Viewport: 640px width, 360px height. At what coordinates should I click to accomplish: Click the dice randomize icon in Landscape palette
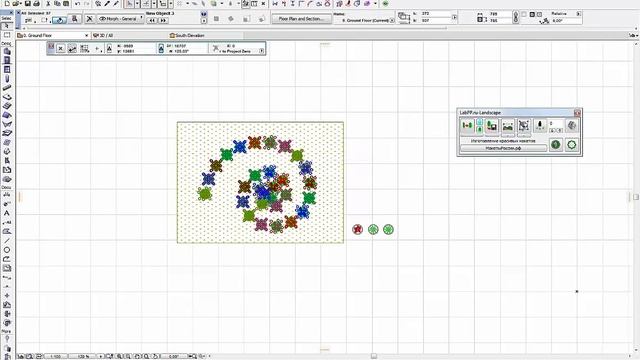(572, 126)
